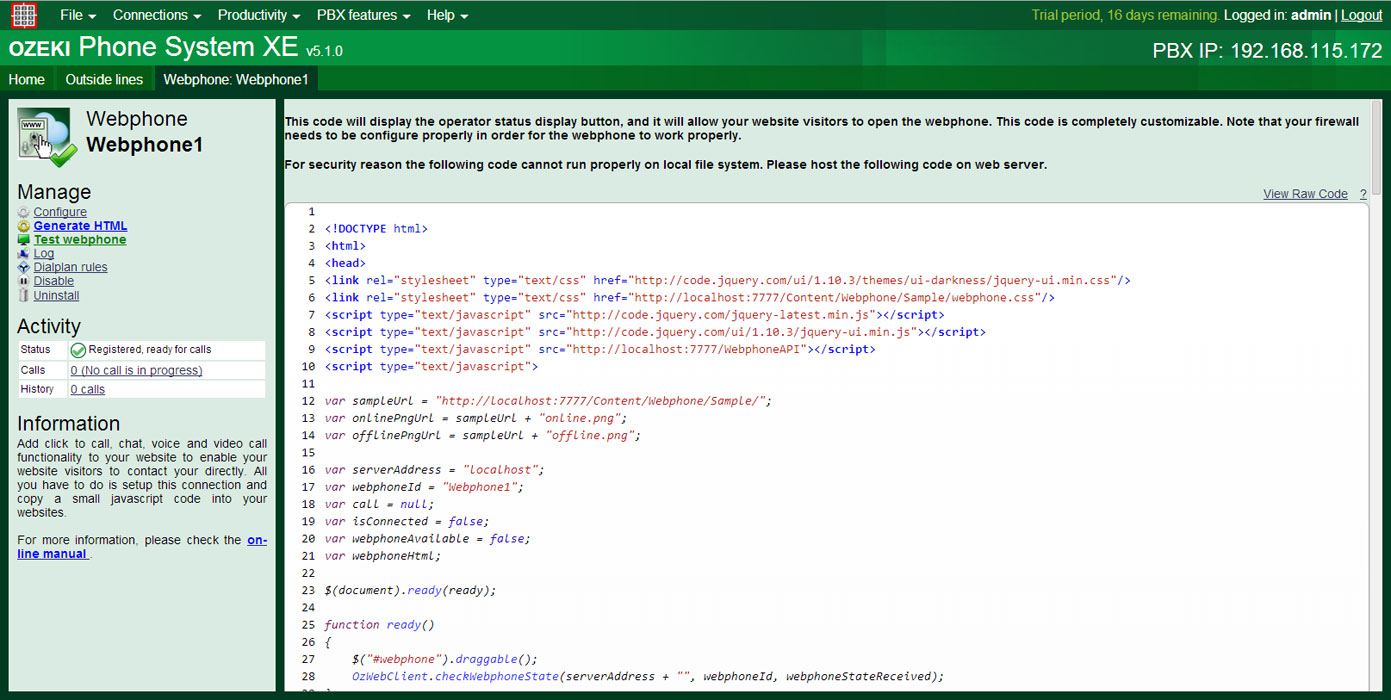The image size is (1391, 700).
Task: Click the Status label cell in Activity
Action: [x=43, y=350]
